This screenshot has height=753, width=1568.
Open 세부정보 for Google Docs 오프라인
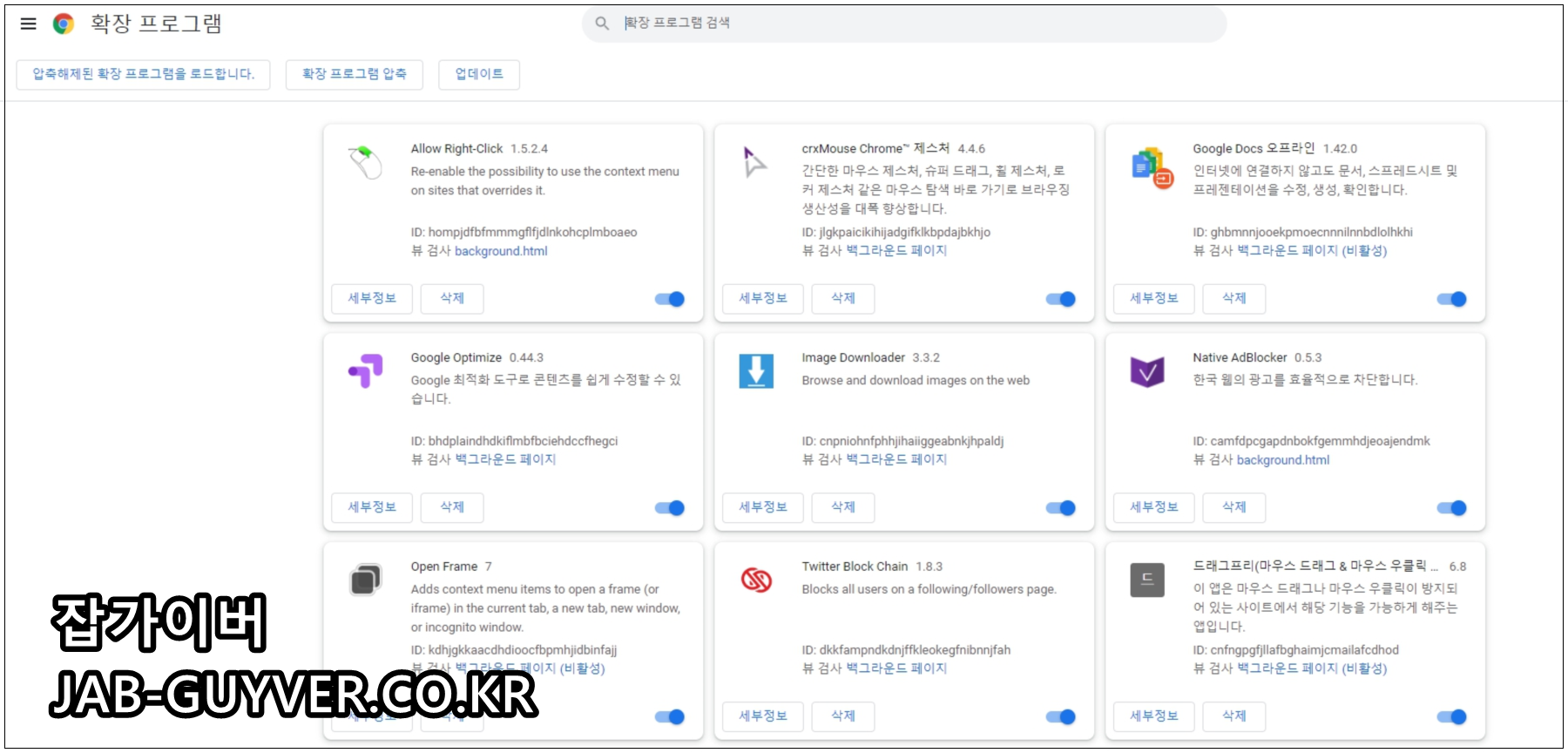coord(1154,298)
